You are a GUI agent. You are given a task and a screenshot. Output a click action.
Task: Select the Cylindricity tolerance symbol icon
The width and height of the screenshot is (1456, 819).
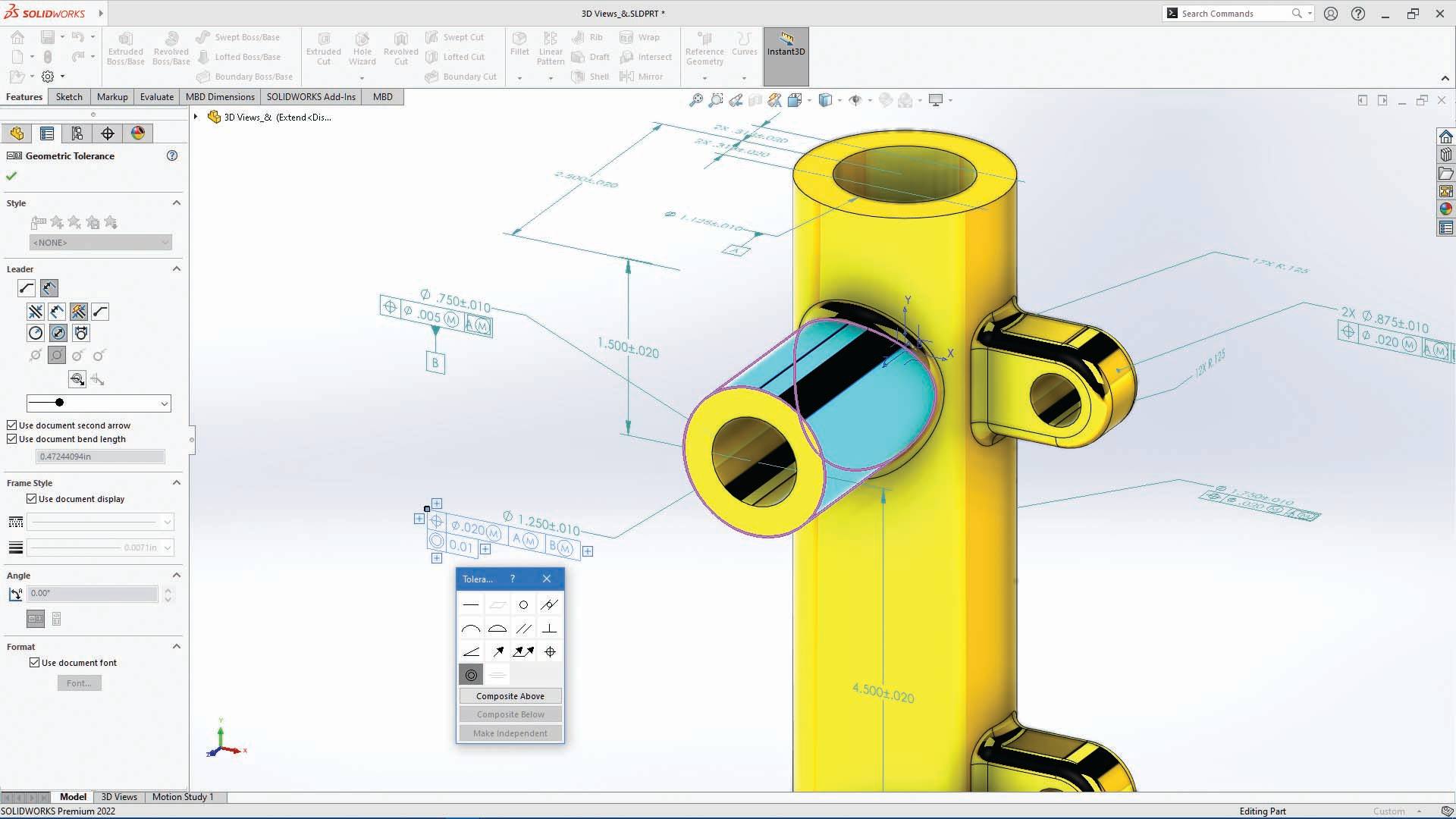(549, 604)
